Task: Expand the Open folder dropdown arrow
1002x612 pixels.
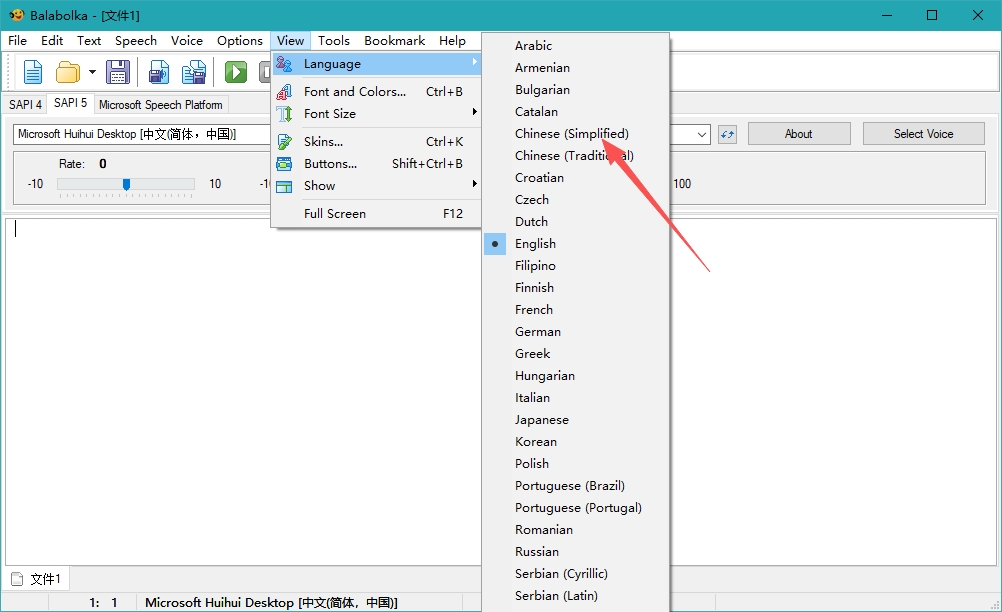Action: (92, 72)
